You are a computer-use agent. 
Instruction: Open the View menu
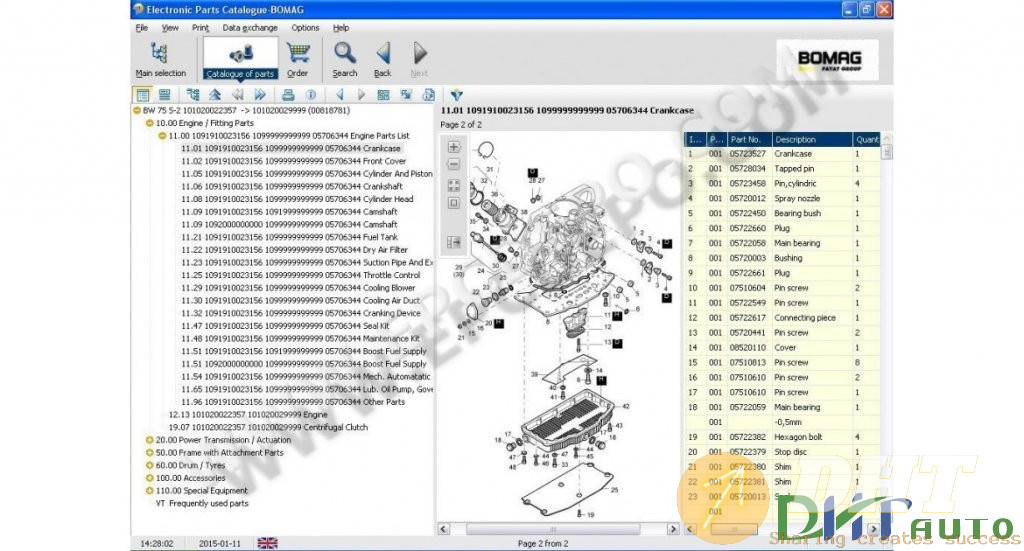click(x=170, y=28)
